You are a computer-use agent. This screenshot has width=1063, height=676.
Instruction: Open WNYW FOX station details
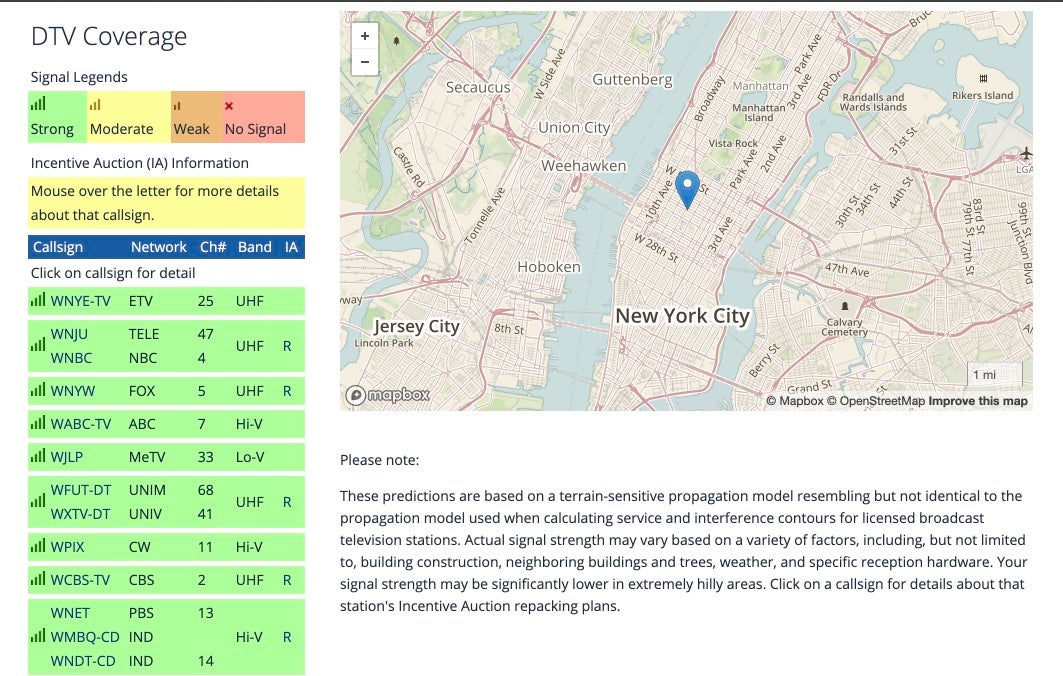coord(73,391)
